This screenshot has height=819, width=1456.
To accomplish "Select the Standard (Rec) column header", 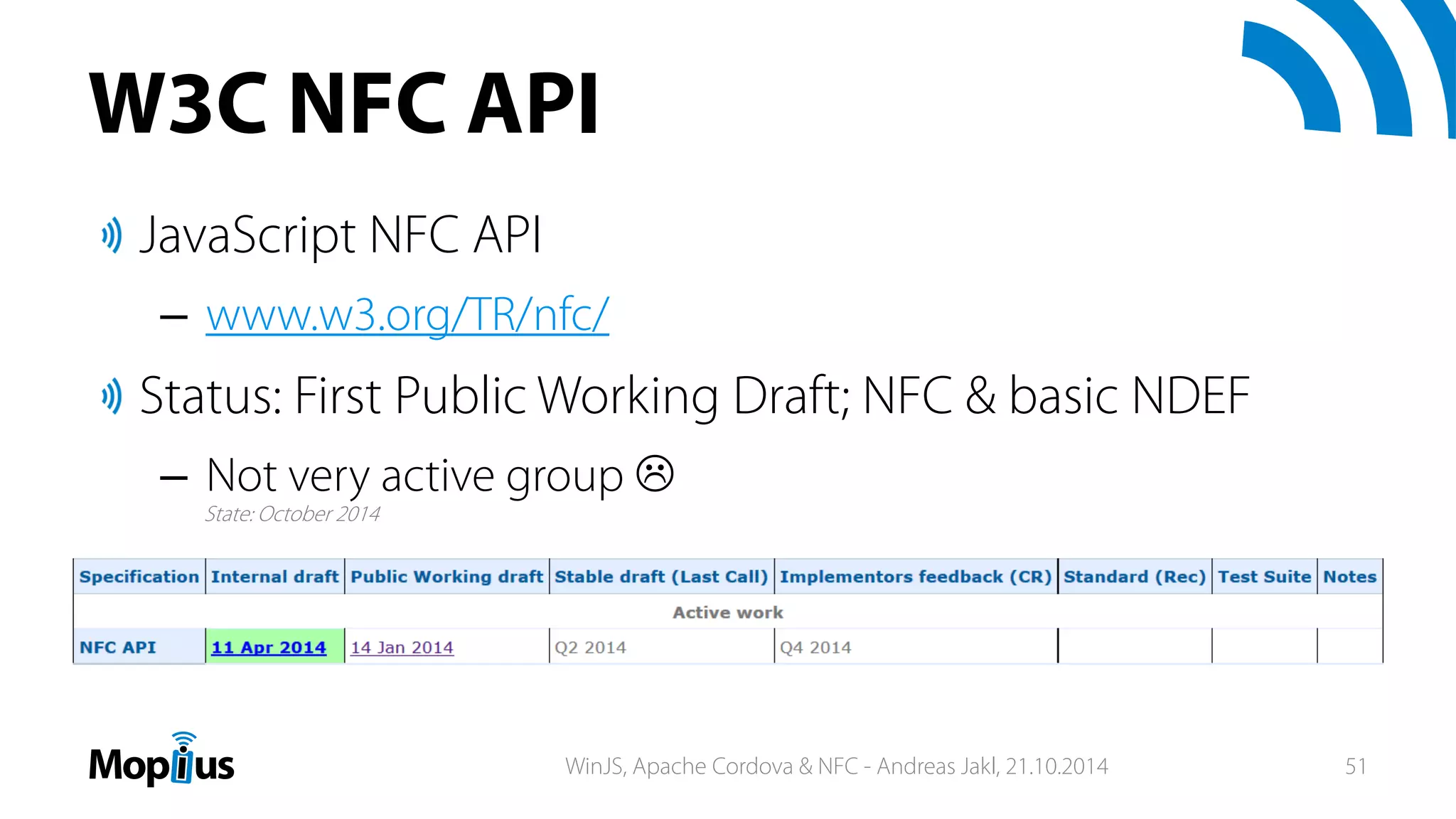I will pos(1135,577).
